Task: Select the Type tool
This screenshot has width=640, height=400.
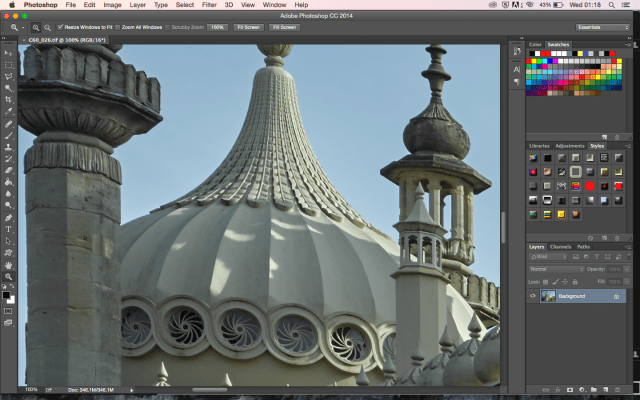Action: pyautogui.click(x=8, y=229)
